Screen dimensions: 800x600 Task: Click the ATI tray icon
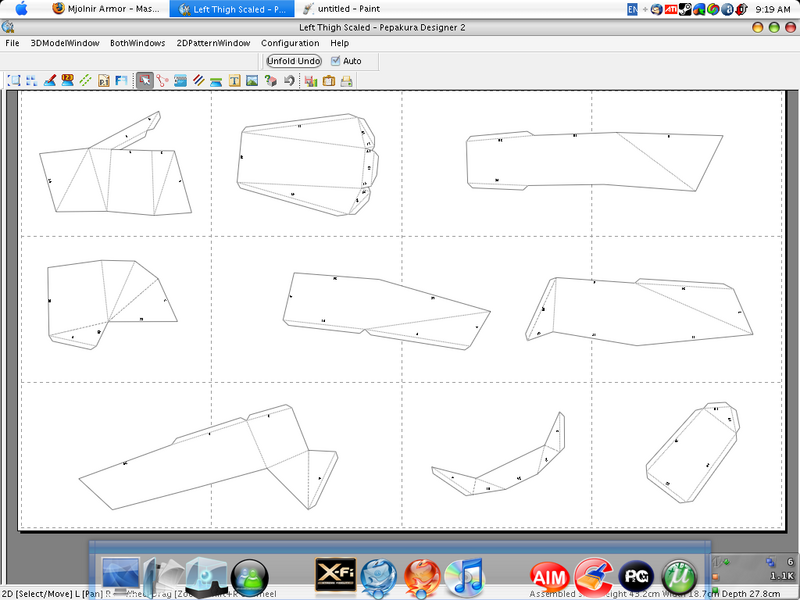pos(671,9)
